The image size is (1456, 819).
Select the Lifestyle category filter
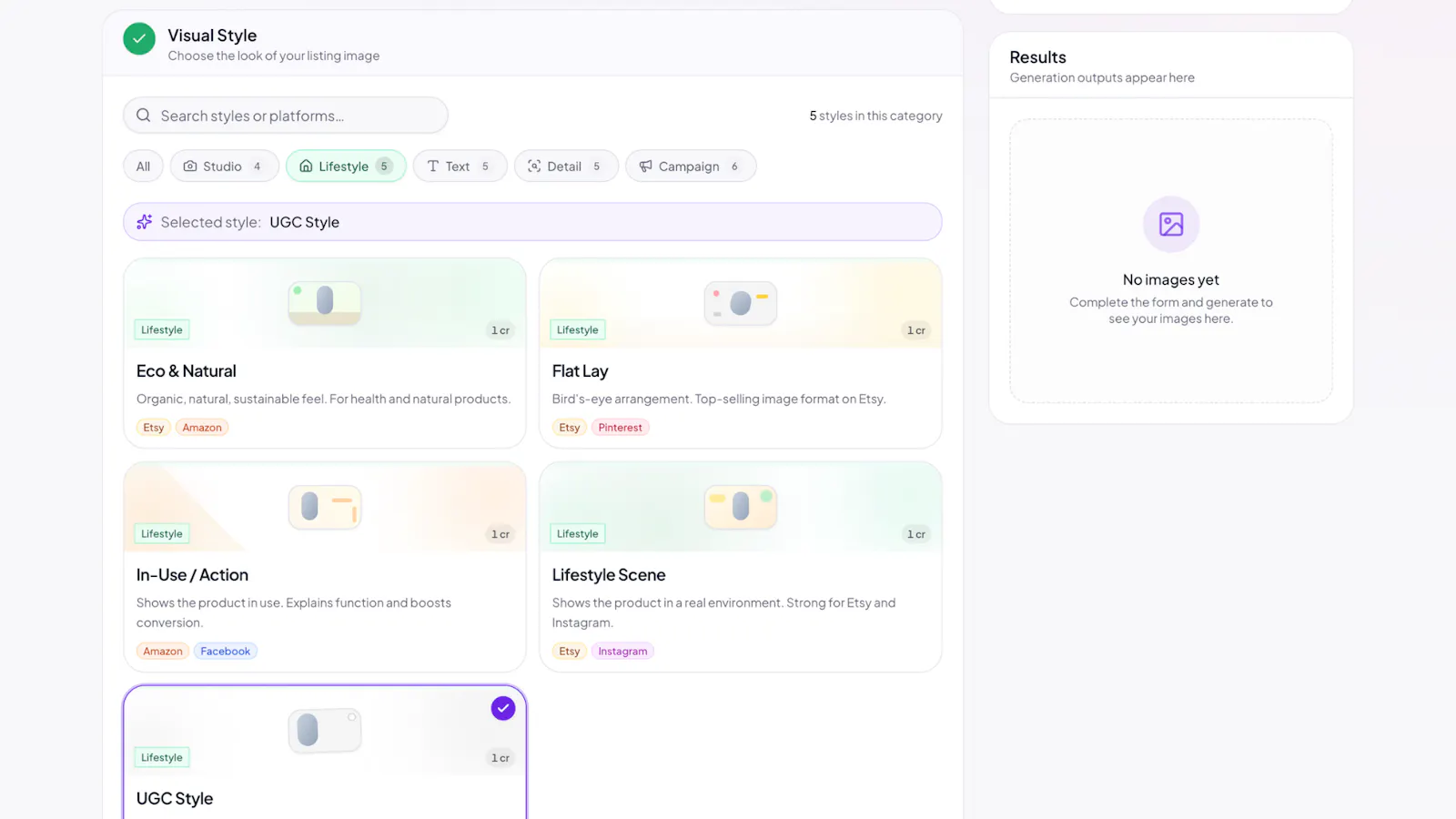346,167
